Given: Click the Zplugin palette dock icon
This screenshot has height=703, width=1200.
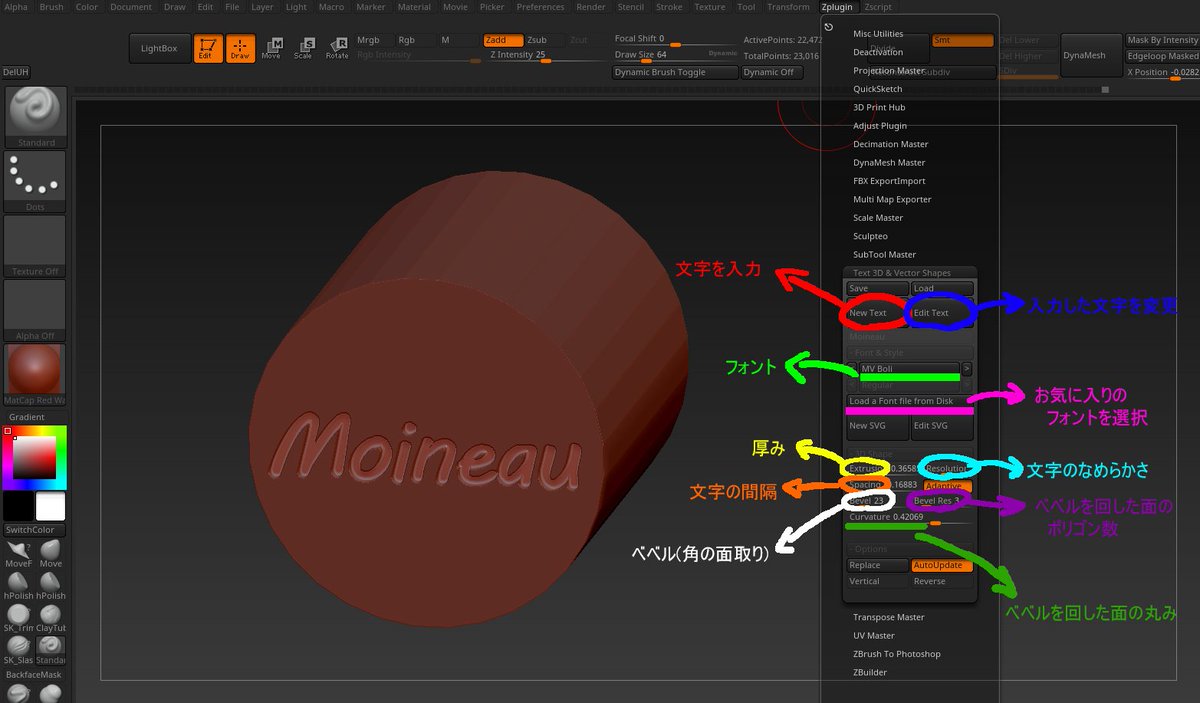Looking at the screenshot, I should coord(829,27).
